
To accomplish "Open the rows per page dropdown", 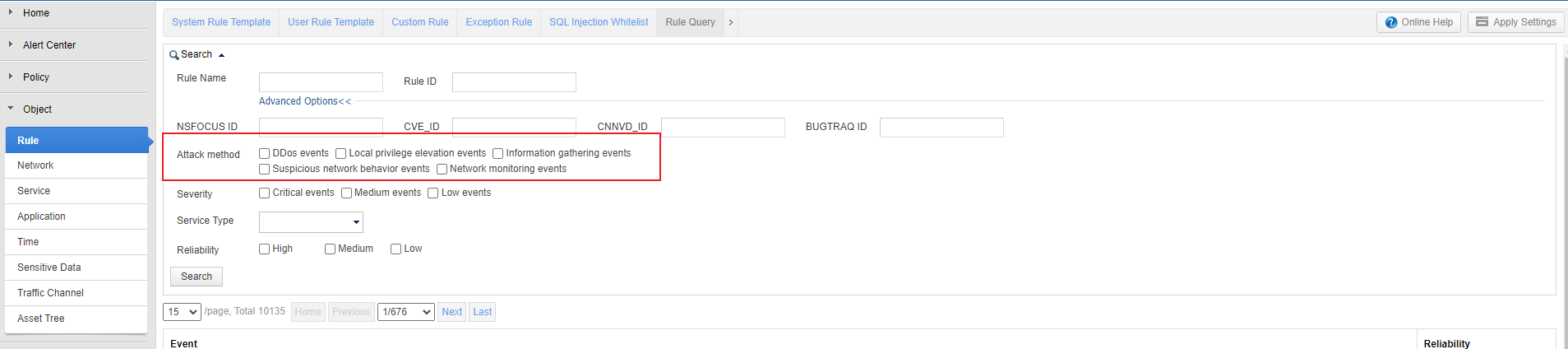I will (182, 312).
